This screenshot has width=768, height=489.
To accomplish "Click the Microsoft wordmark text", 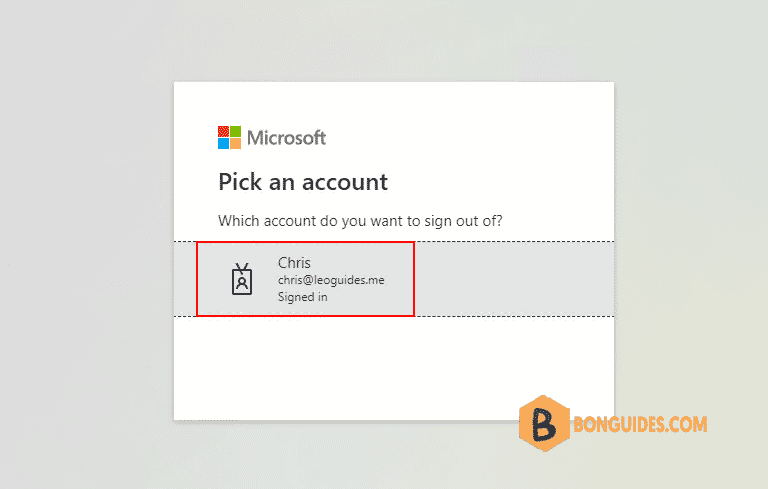I will (x=287, y=138).
